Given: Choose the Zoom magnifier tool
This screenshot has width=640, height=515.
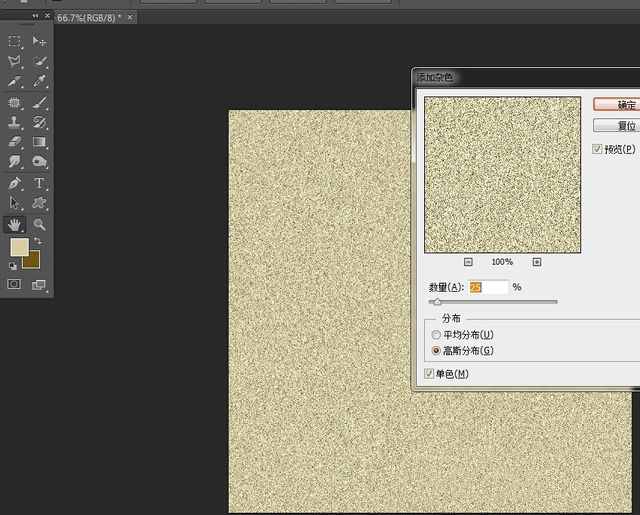Looking at the screenshot, I should pyautogui.click(x=39, y=225).
